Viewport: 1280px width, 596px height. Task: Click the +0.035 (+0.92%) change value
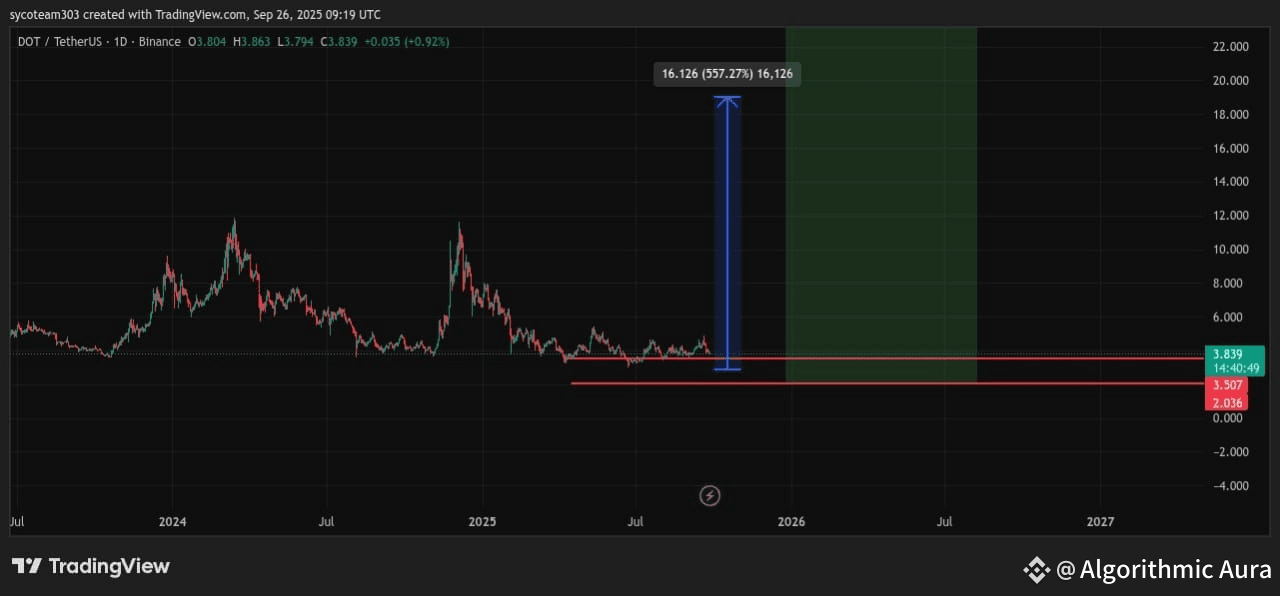pyautogui.click(x=407, y=42)
